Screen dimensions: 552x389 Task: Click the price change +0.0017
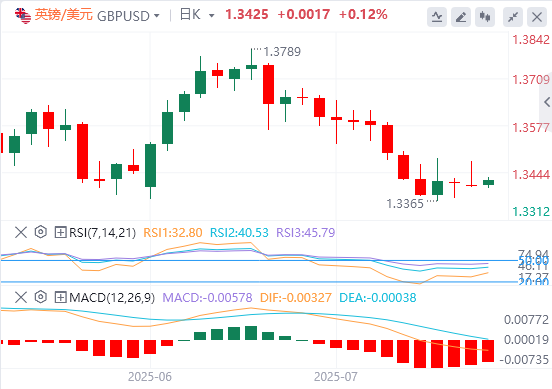303,14
